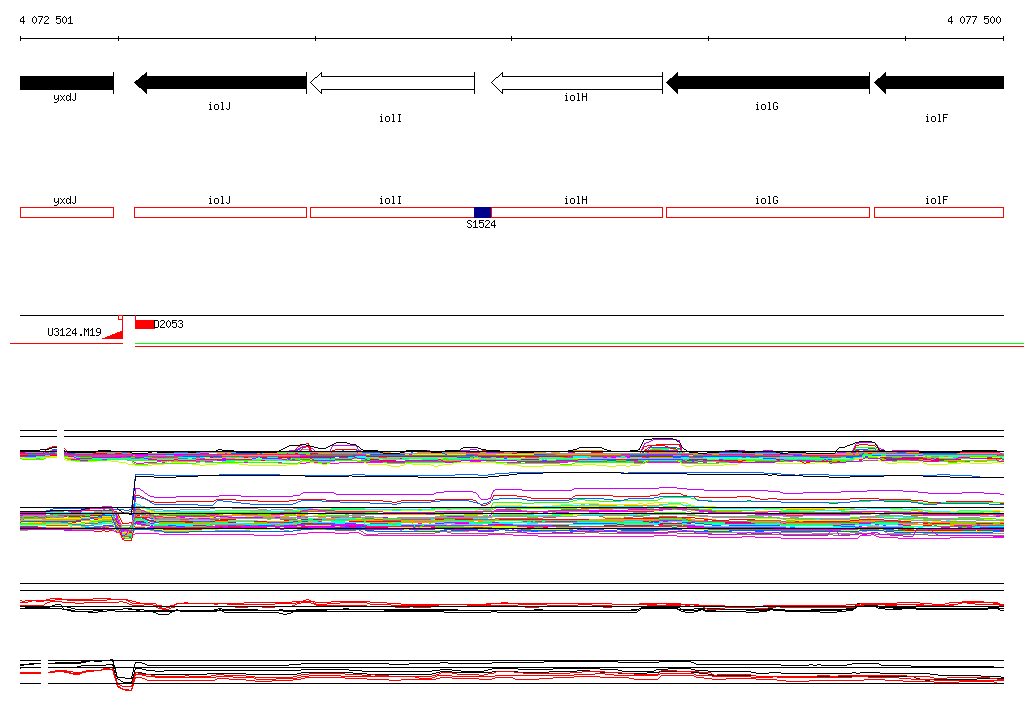Click the S1524 label text
Screen dimensions: 1024x714
pyautogui.click(x=481, y=225)
